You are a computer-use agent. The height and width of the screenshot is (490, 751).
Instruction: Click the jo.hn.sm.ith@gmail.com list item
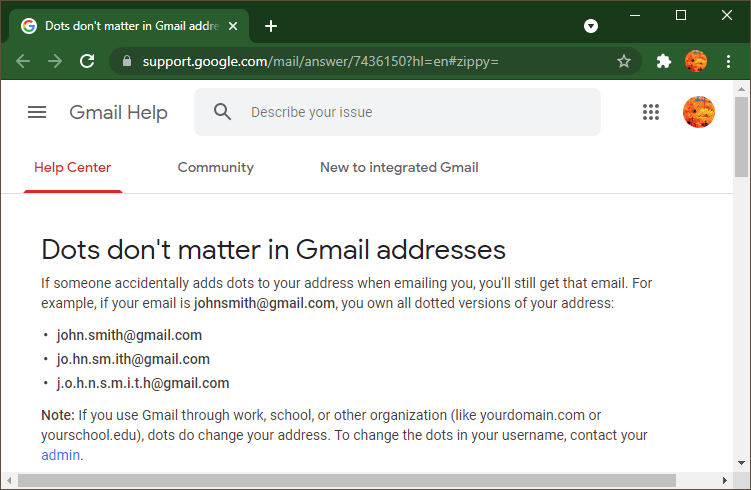click(x=133, y=359)
